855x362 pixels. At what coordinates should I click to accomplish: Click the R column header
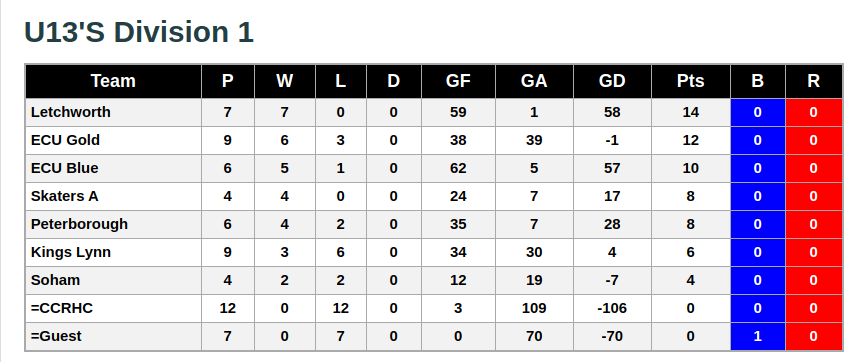pyautogui.click(x=814, y=81)
